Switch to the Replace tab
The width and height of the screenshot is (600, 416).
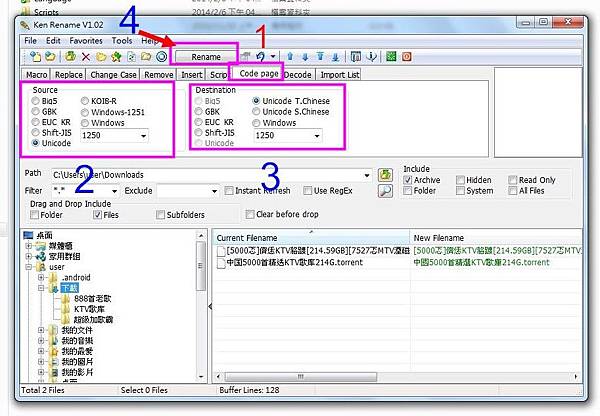coord(69,75)
